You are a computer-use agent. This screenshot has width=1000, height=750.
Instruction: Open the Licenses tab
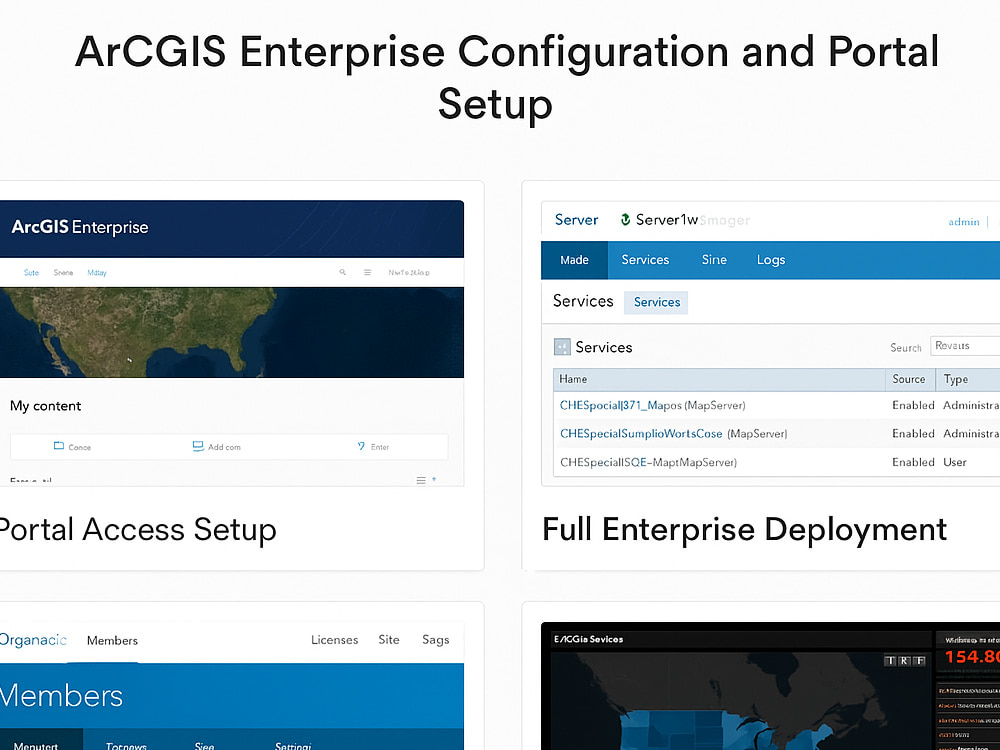click(335, 640)
